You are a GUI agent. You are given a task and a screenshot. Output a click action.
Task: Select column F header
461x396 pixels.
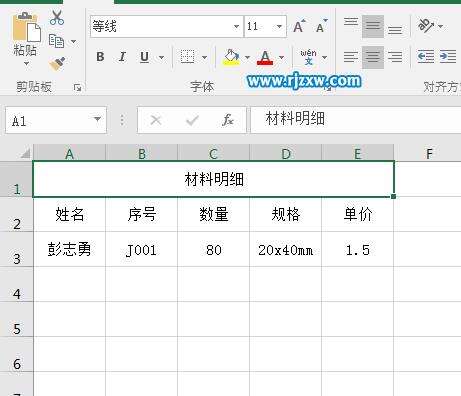coord(429,154)
